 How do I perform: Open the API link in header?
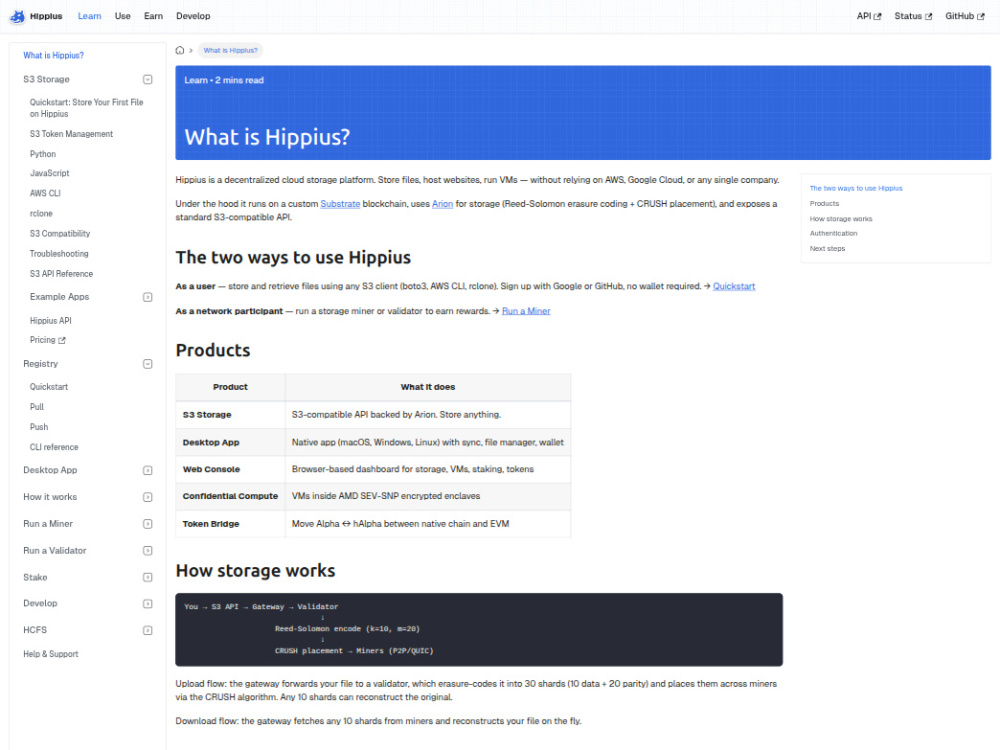tap(869, 17)
